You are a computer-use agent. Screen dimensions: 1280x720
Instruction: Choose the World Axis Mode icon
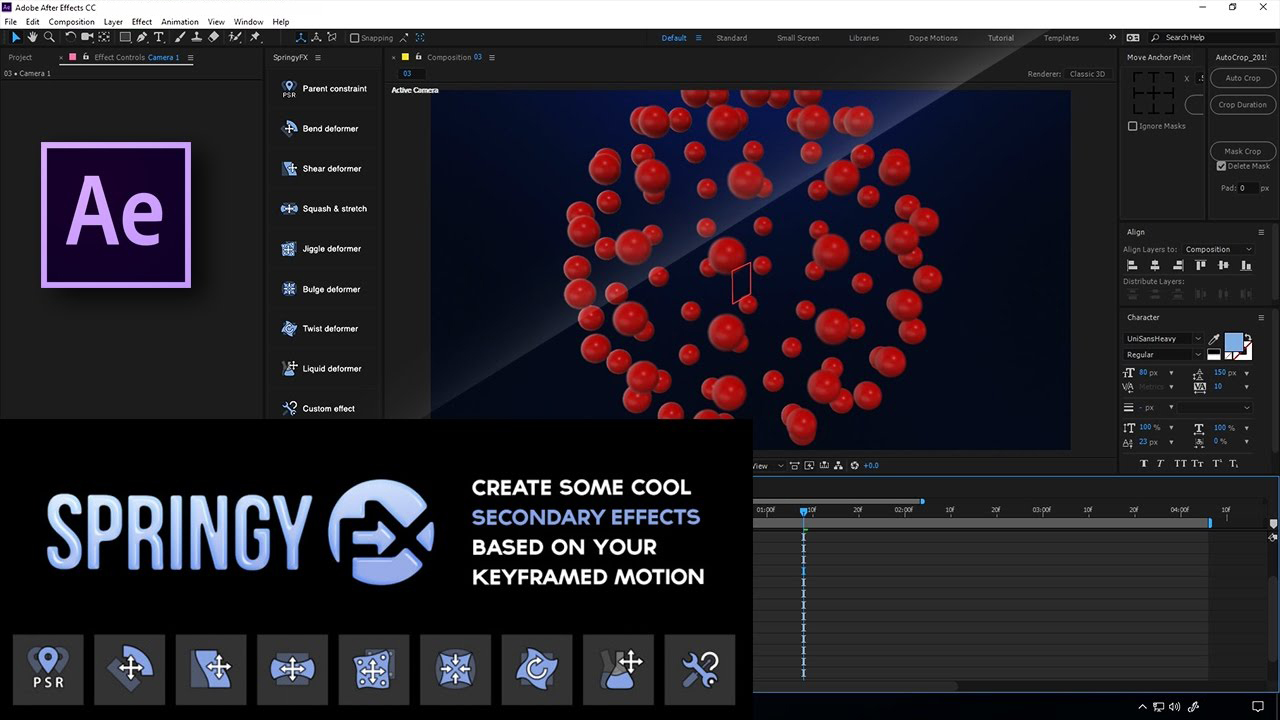(316, 37)
